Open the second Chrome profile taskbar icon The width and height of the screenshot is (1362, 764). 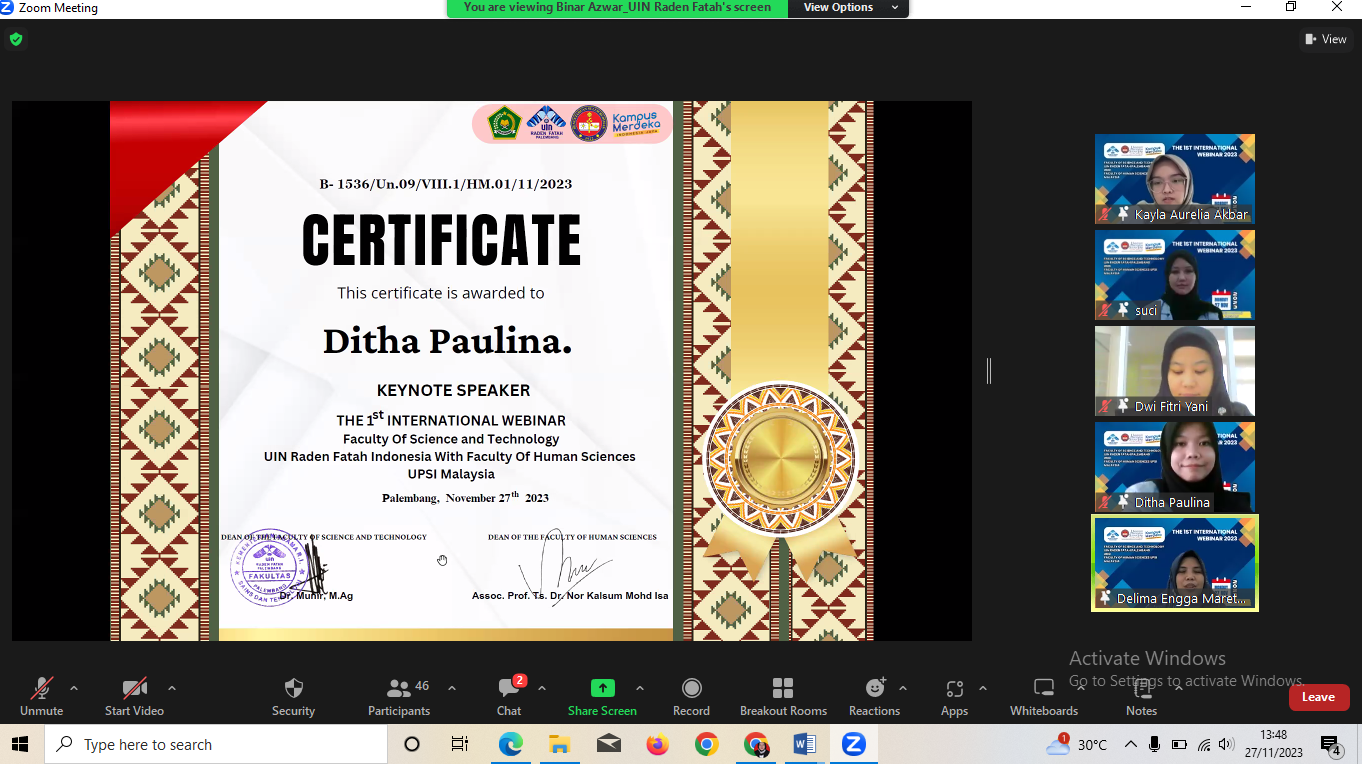point(755,744)
